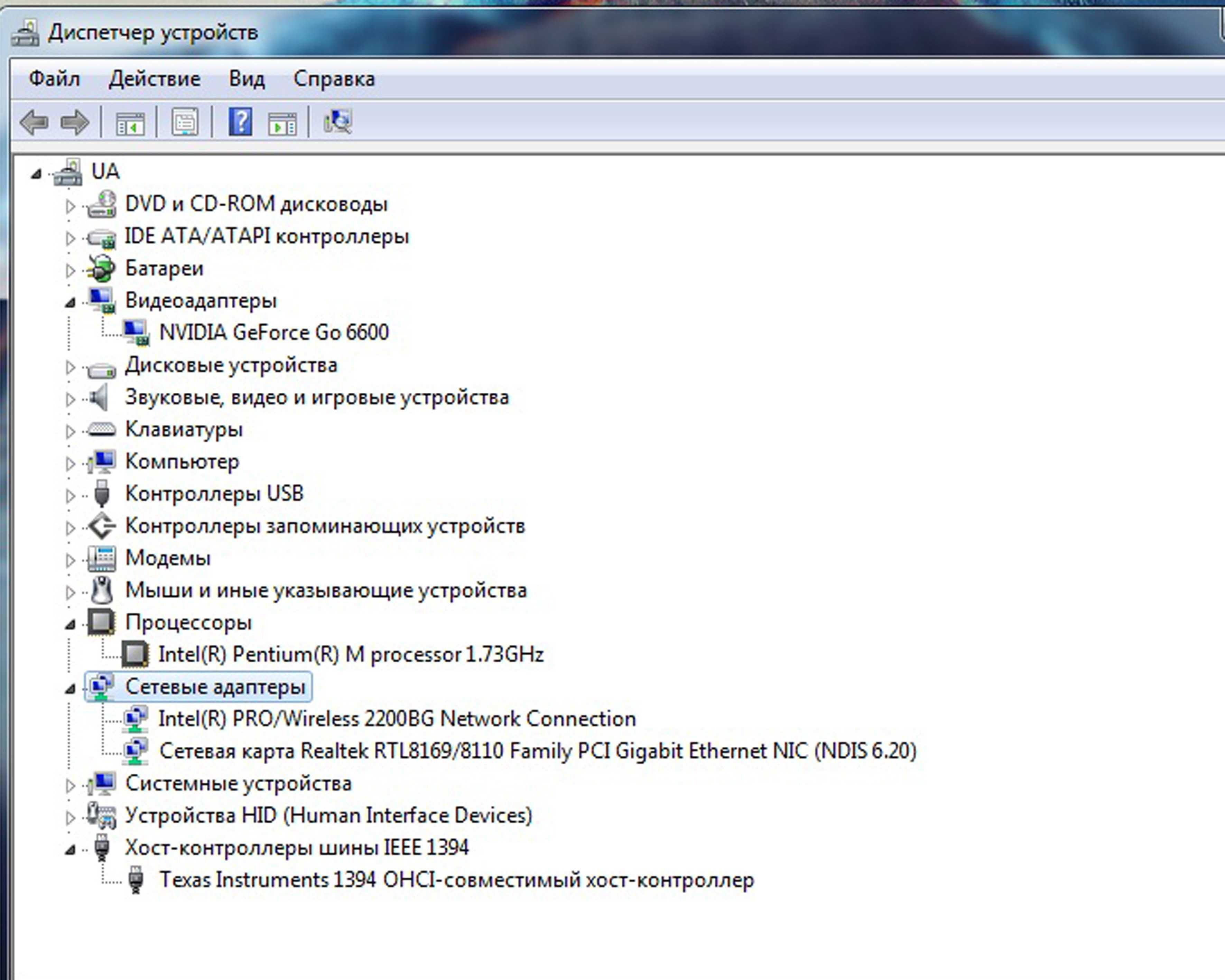Open the Действие menu
Viewport: 1225px width, 980px height.
pos(155,79)
